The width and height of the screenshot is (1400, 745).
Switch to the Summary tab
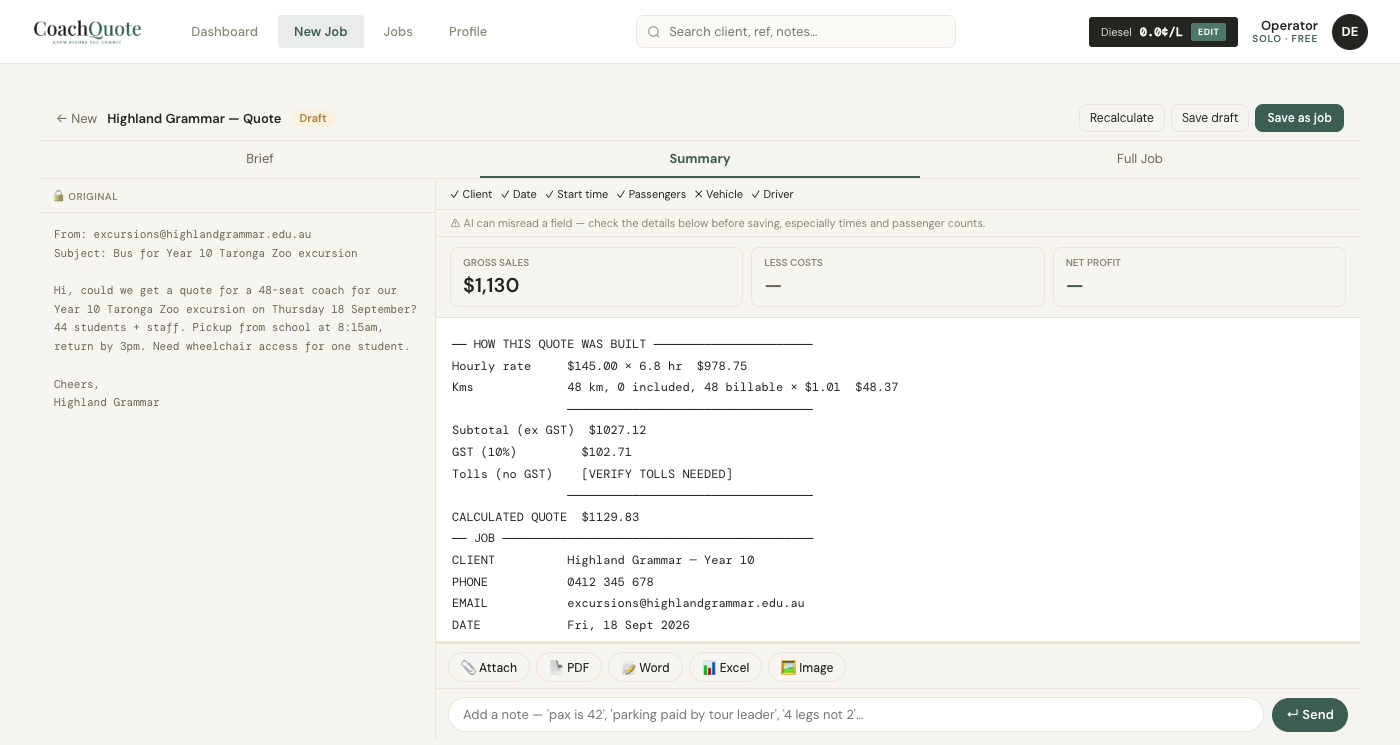[x=700, y=158]
